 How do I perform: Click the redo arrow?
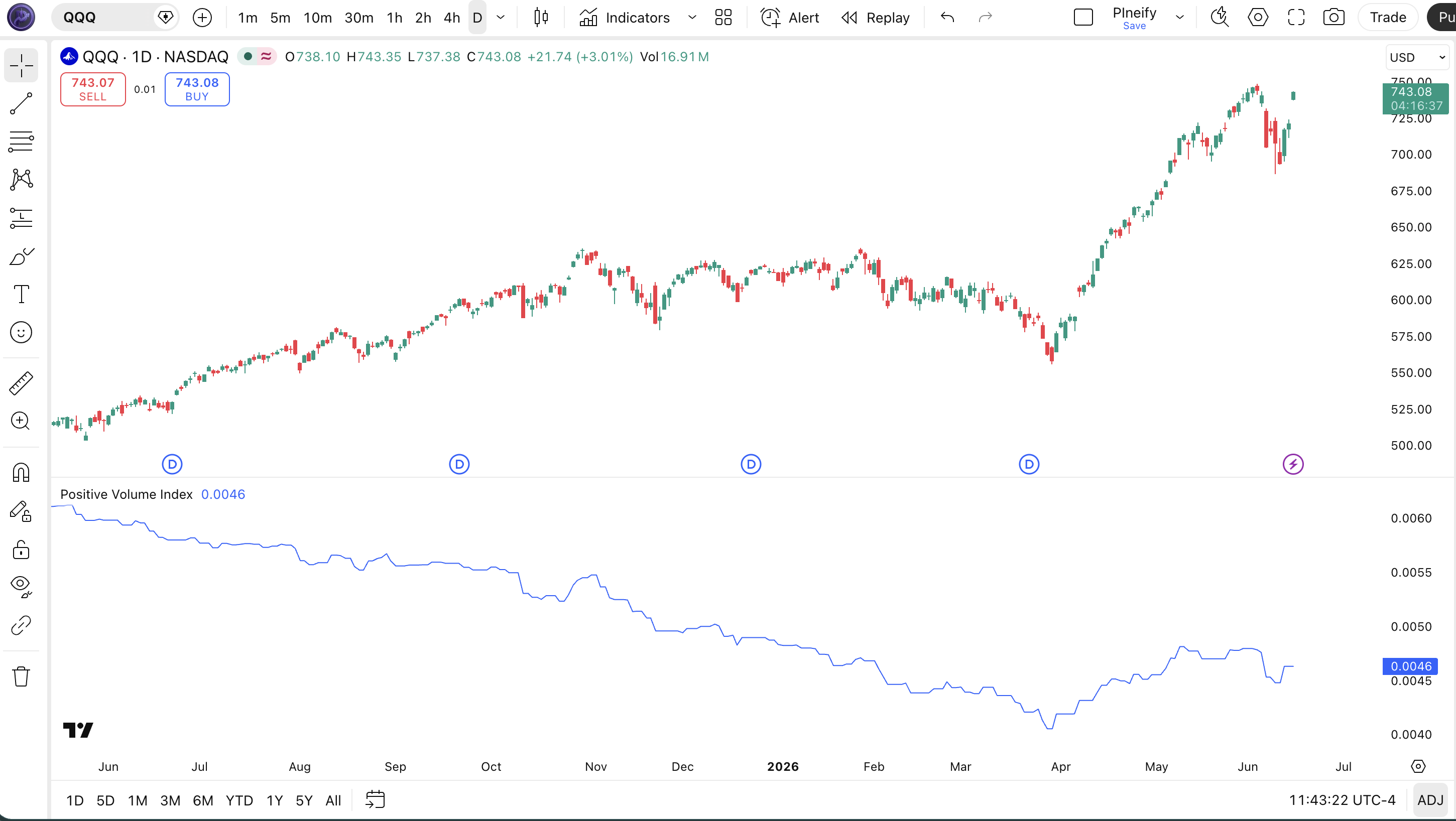[985, 18]
